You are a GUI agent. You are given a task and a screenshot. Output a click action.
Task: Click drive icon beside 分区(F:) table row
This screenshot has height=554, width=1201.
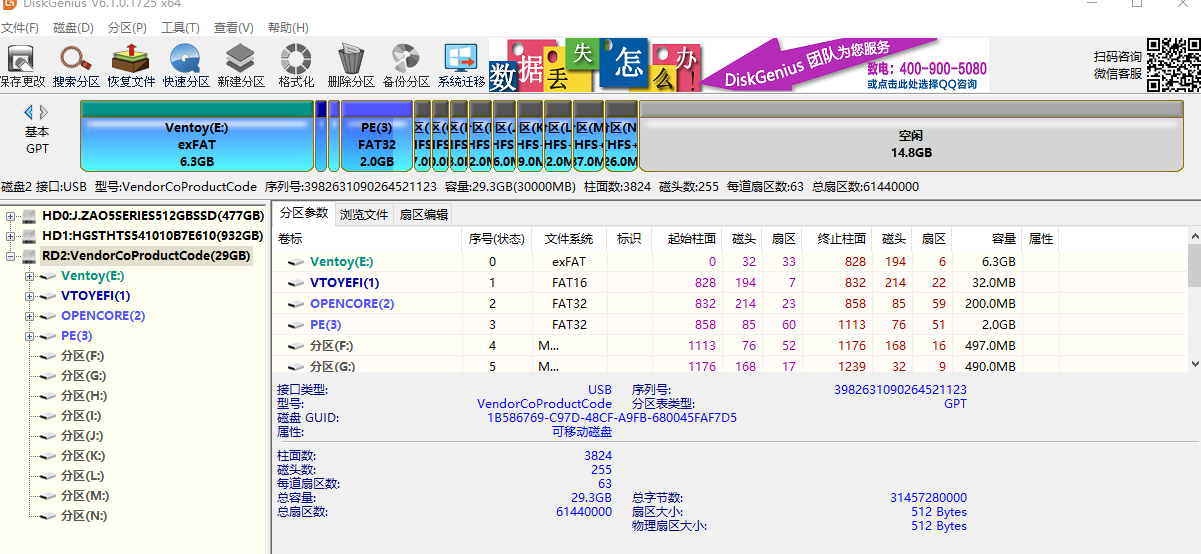(x=296, y=346)
